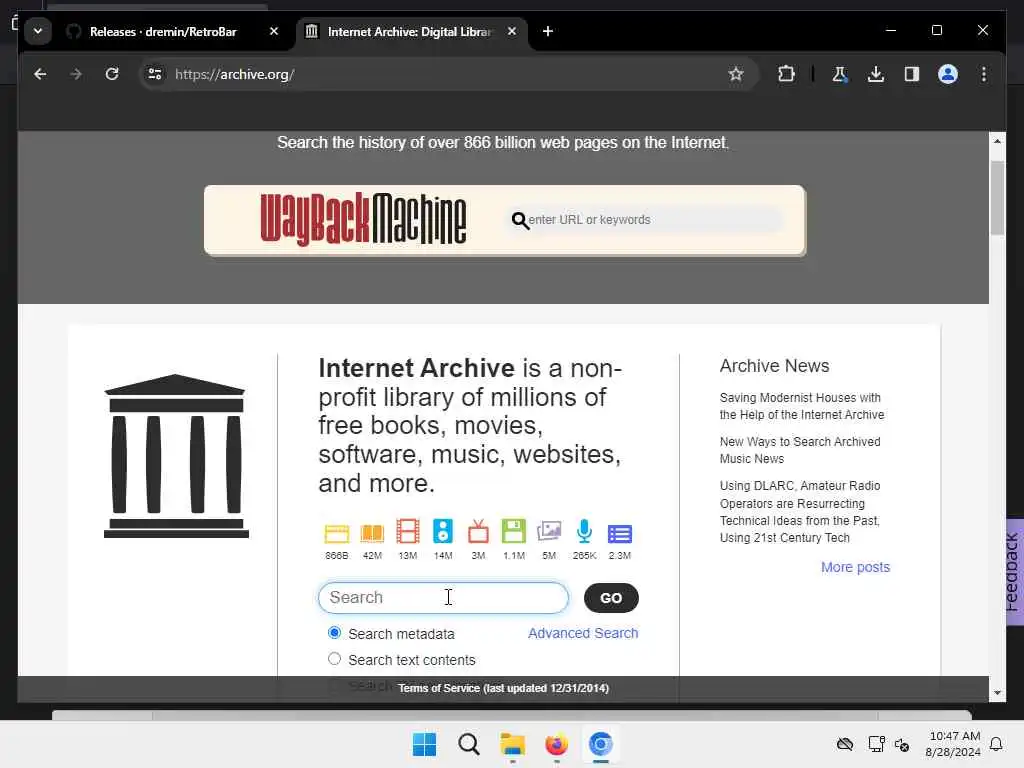Viewport: 1024px width, 768px height.
Task: Open the browser extensions puzzle icon
Action: [x=786, y=74]
